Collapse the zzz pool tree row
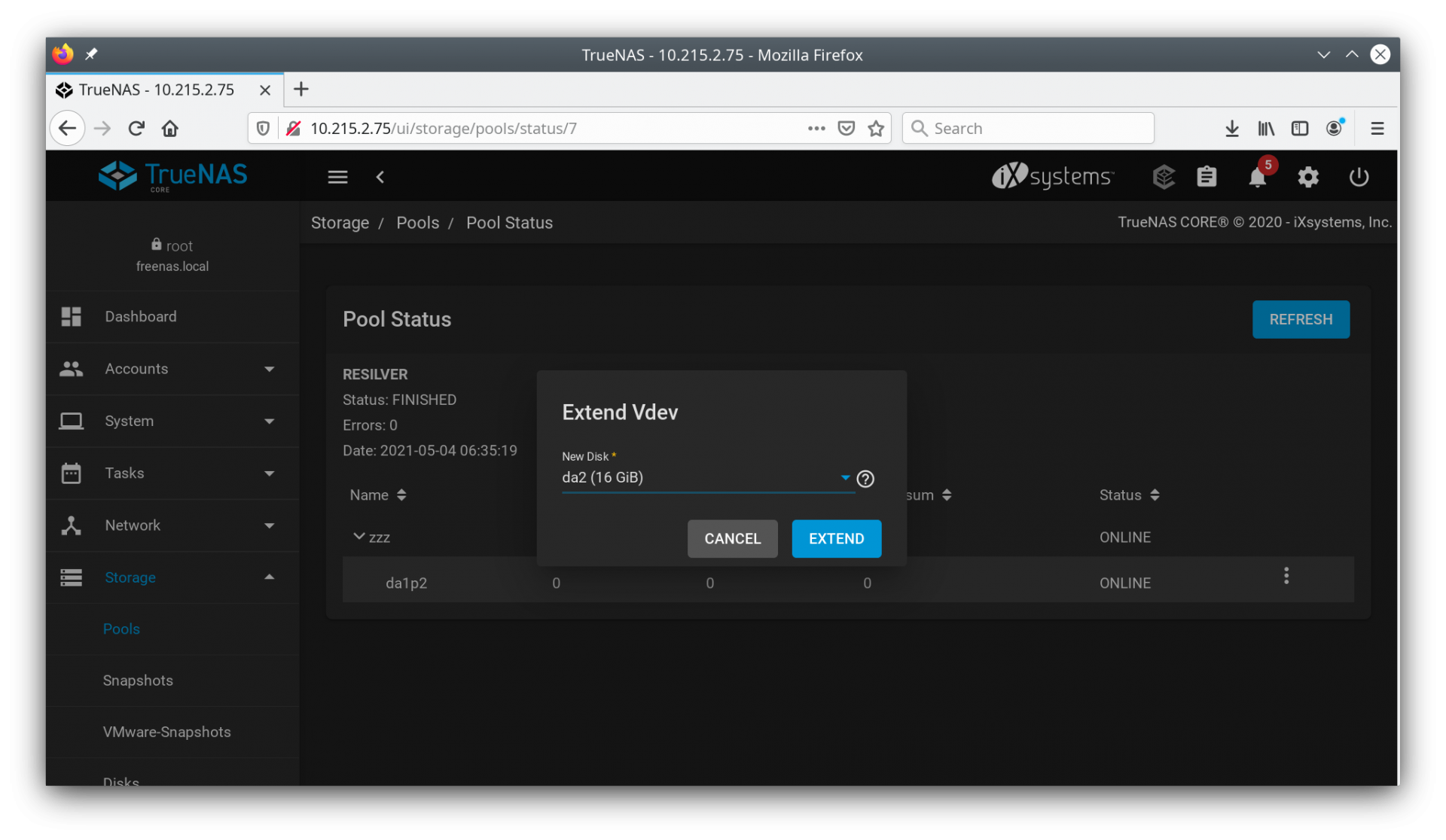1446x840 pixels. tap(358, 537)
